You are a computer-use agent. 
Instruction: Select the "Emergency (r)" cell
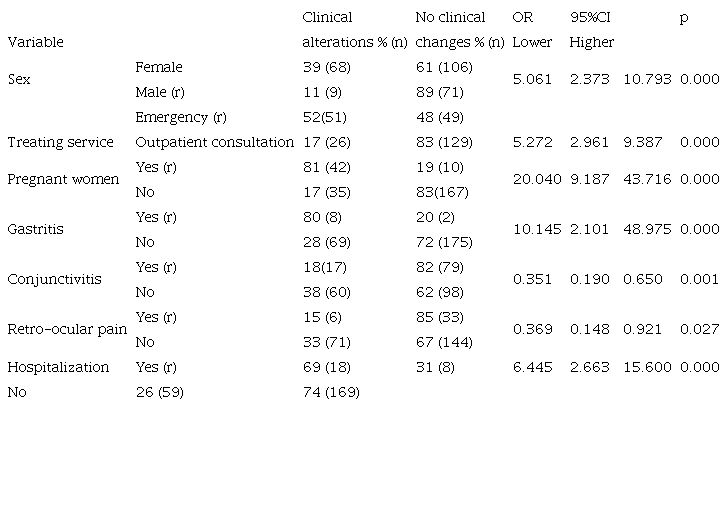coord(180,117)
